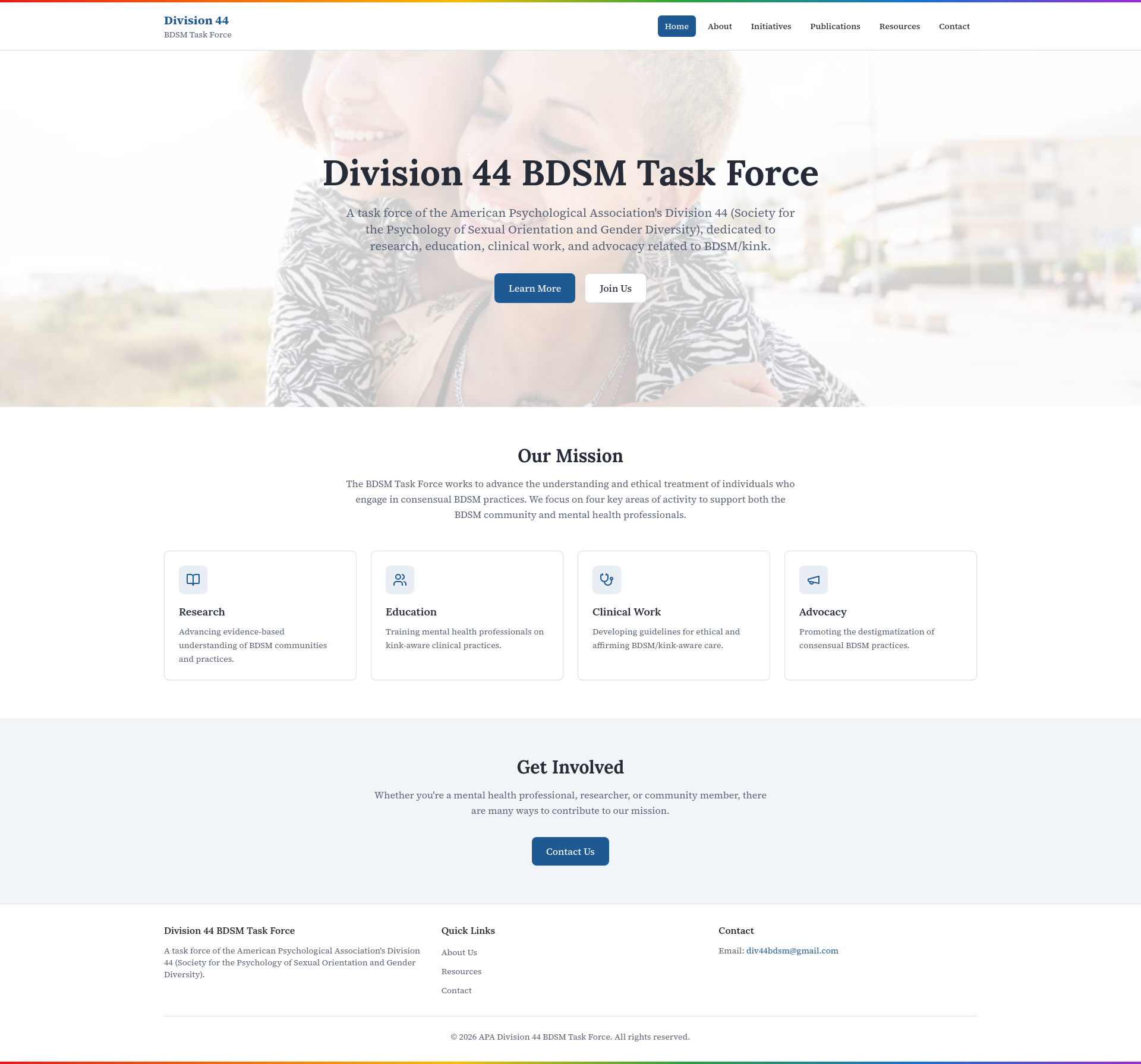The image size is (1141, 1064).
Task: Click the footer Division 44 BDSM Task Force heading
Action: (229, 930)
